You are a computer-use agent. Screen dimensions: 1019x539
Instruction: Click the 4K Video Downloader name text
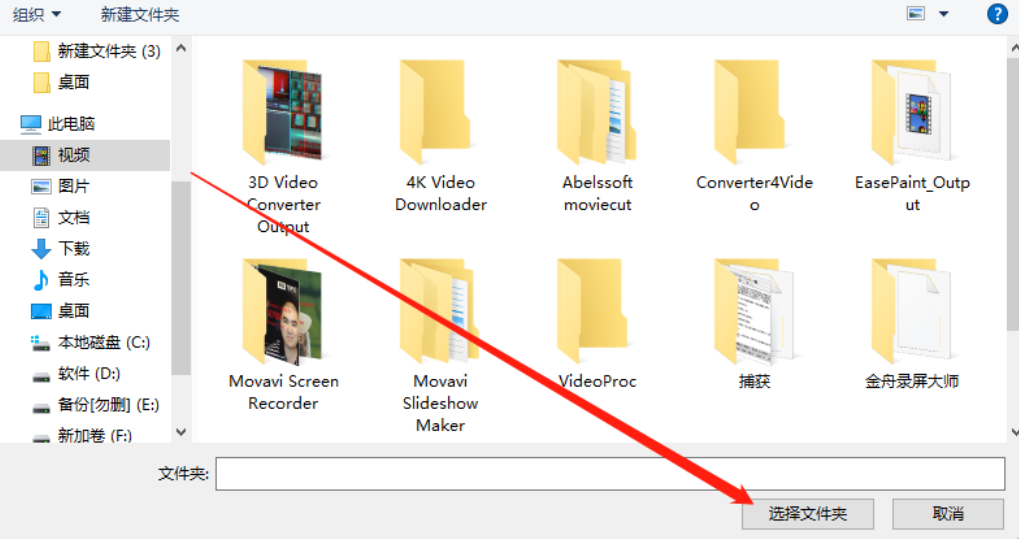(x=441, y=193)
